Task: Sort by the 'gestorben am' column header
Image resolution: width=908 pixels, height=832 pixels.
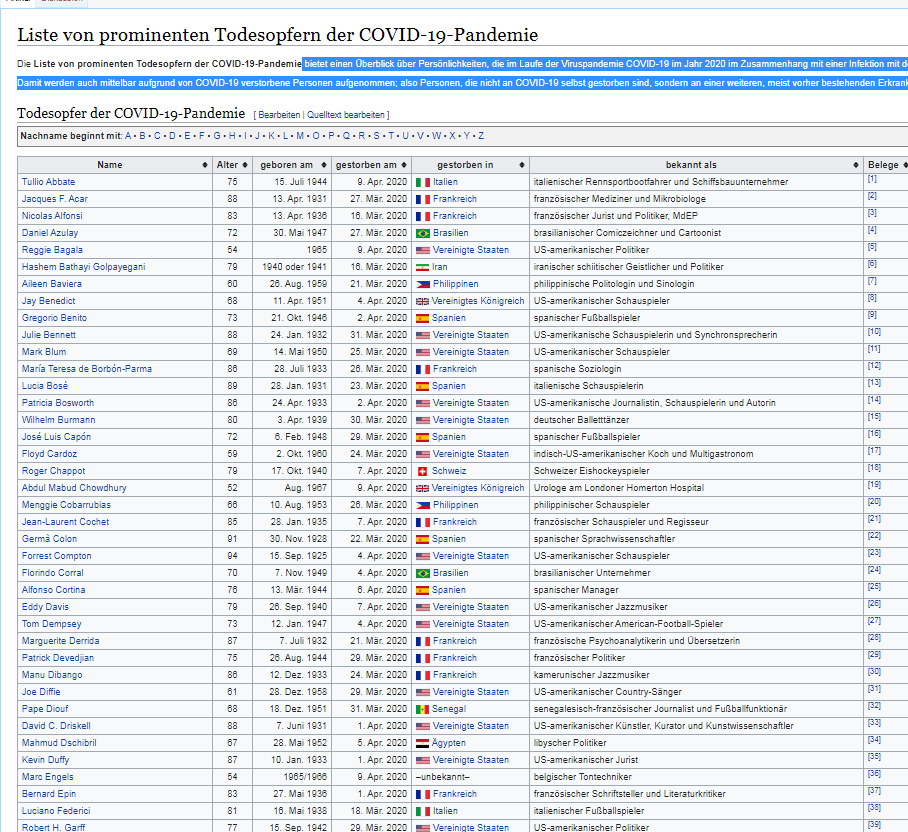Action: tap(366, 165)
